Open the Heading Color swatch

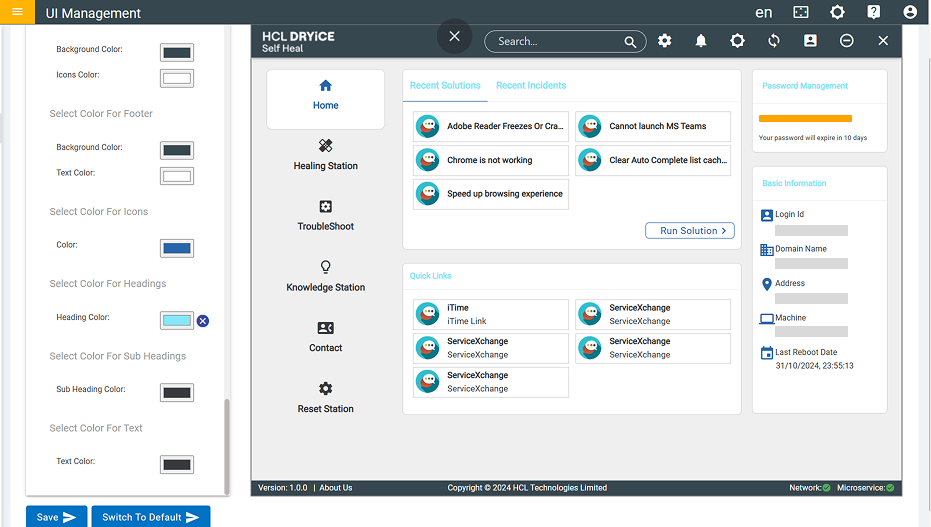(x=177, y=321)
